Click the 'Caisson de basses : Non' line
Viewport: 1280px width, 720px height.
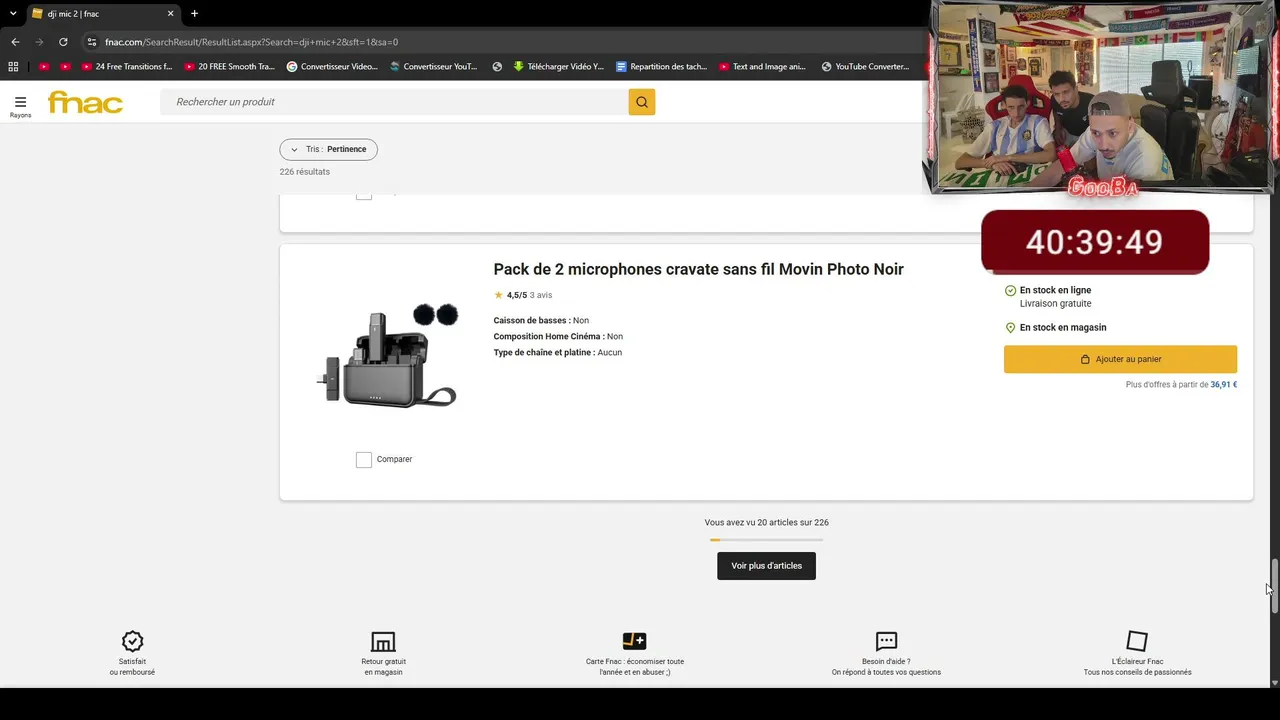(x=541, y=321)
